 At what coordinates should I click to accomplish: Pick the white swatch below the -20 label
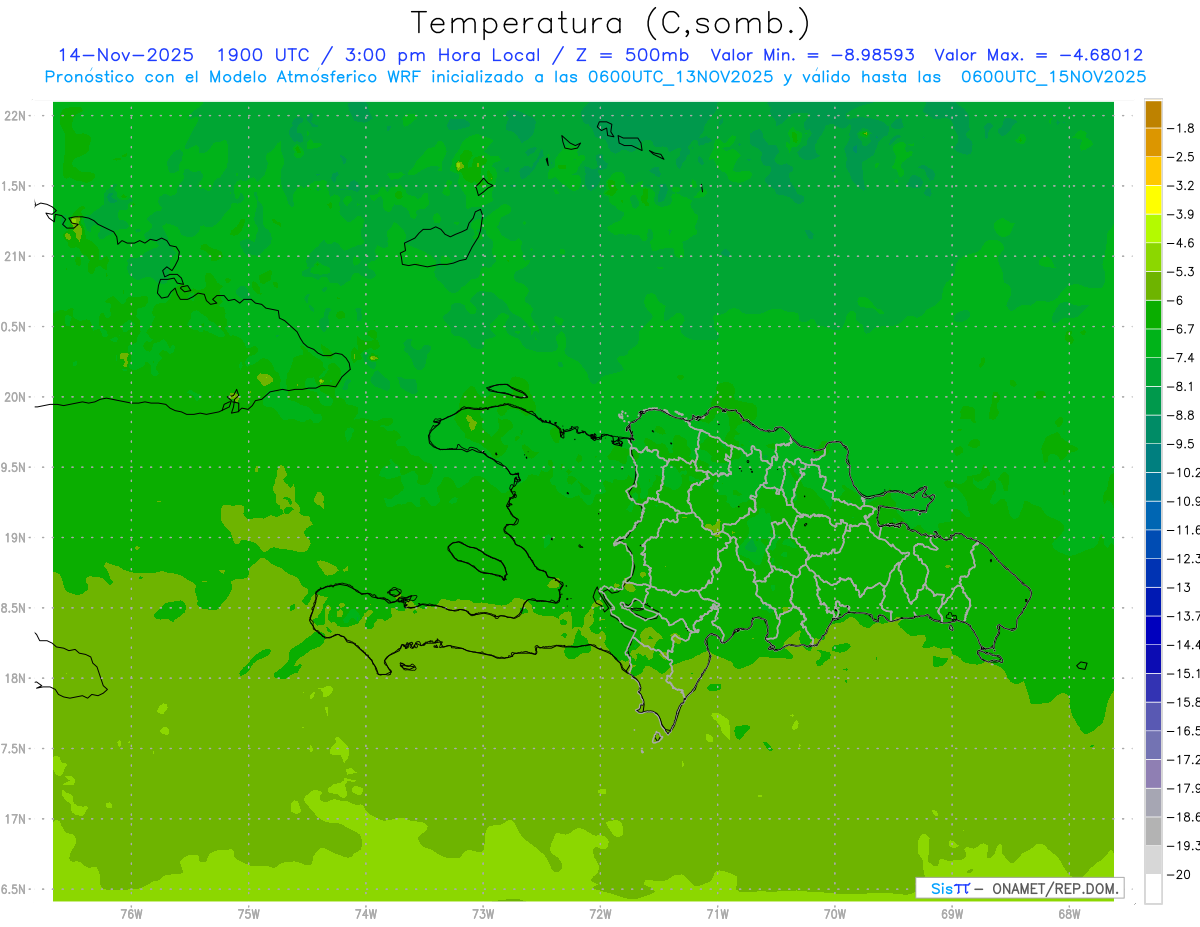click(1153, 888)
